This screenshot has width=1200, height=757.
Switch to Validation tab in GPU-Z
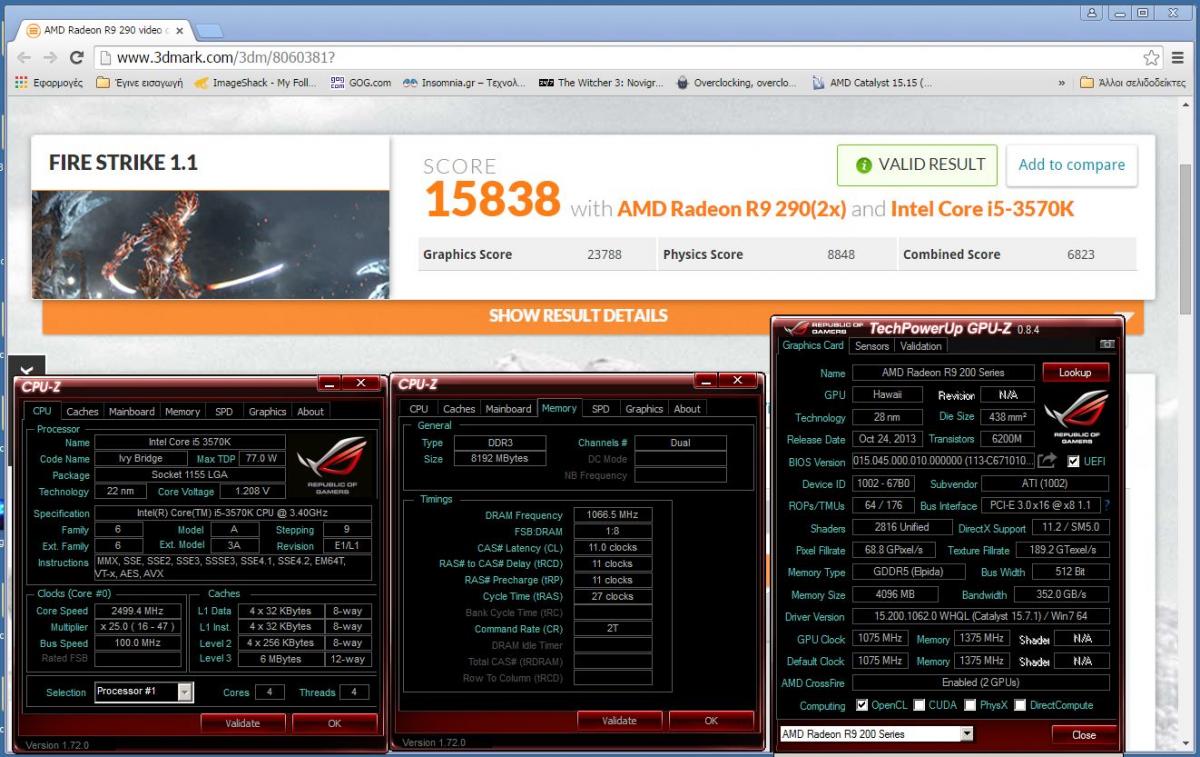click(x=921, y=346)
